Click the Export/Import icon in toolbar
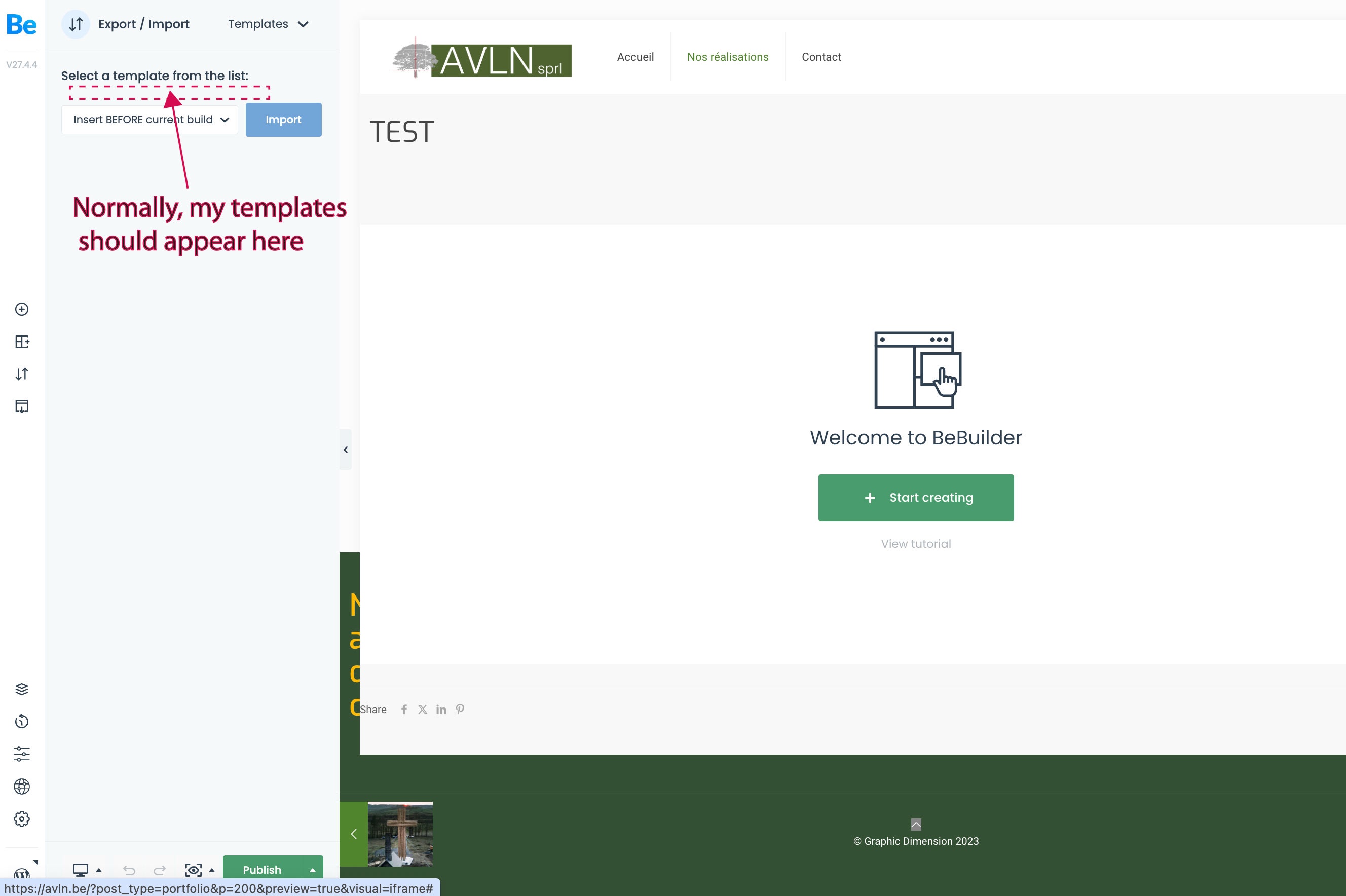This screenshot has width=1346, height=896. [75, 24]
